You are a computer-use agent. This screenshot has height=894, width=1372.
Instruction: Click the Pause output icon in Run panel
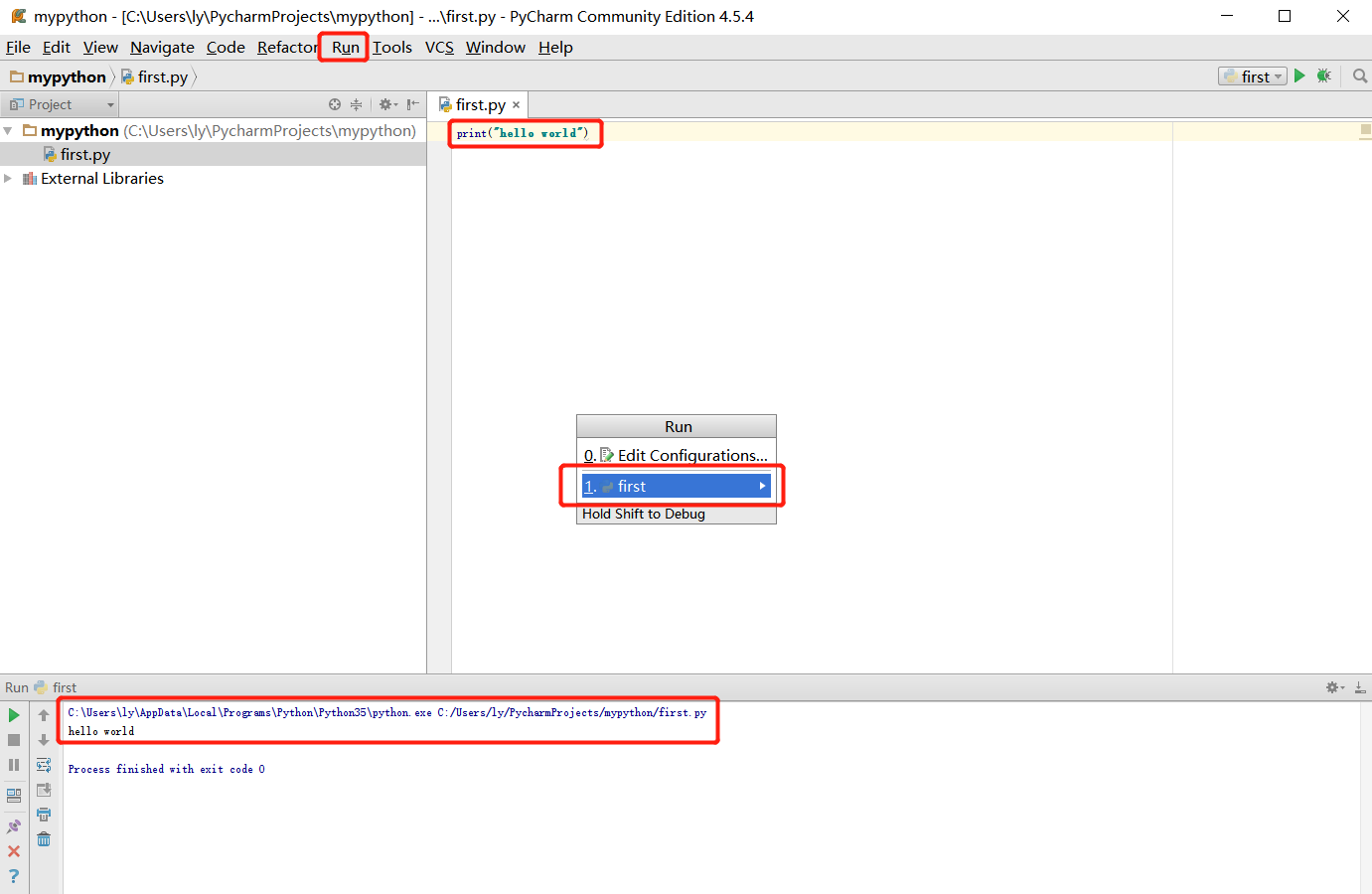pos(14,765)
